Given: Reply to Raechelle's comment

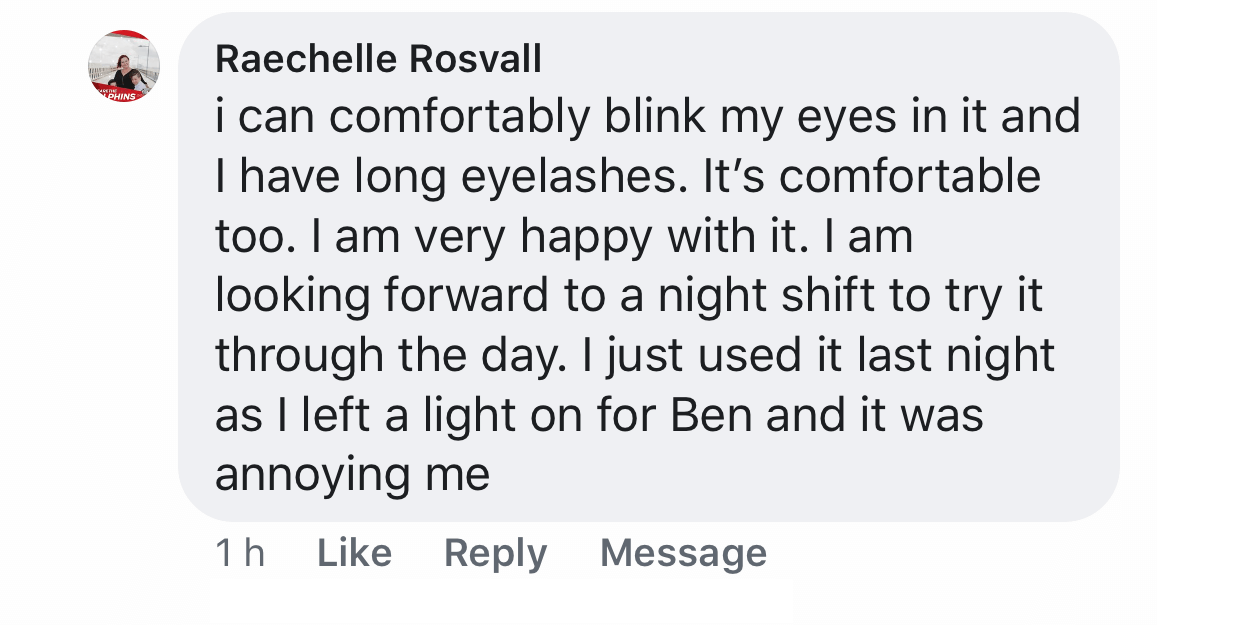Looking at the screenshot, I should [495, 553].
